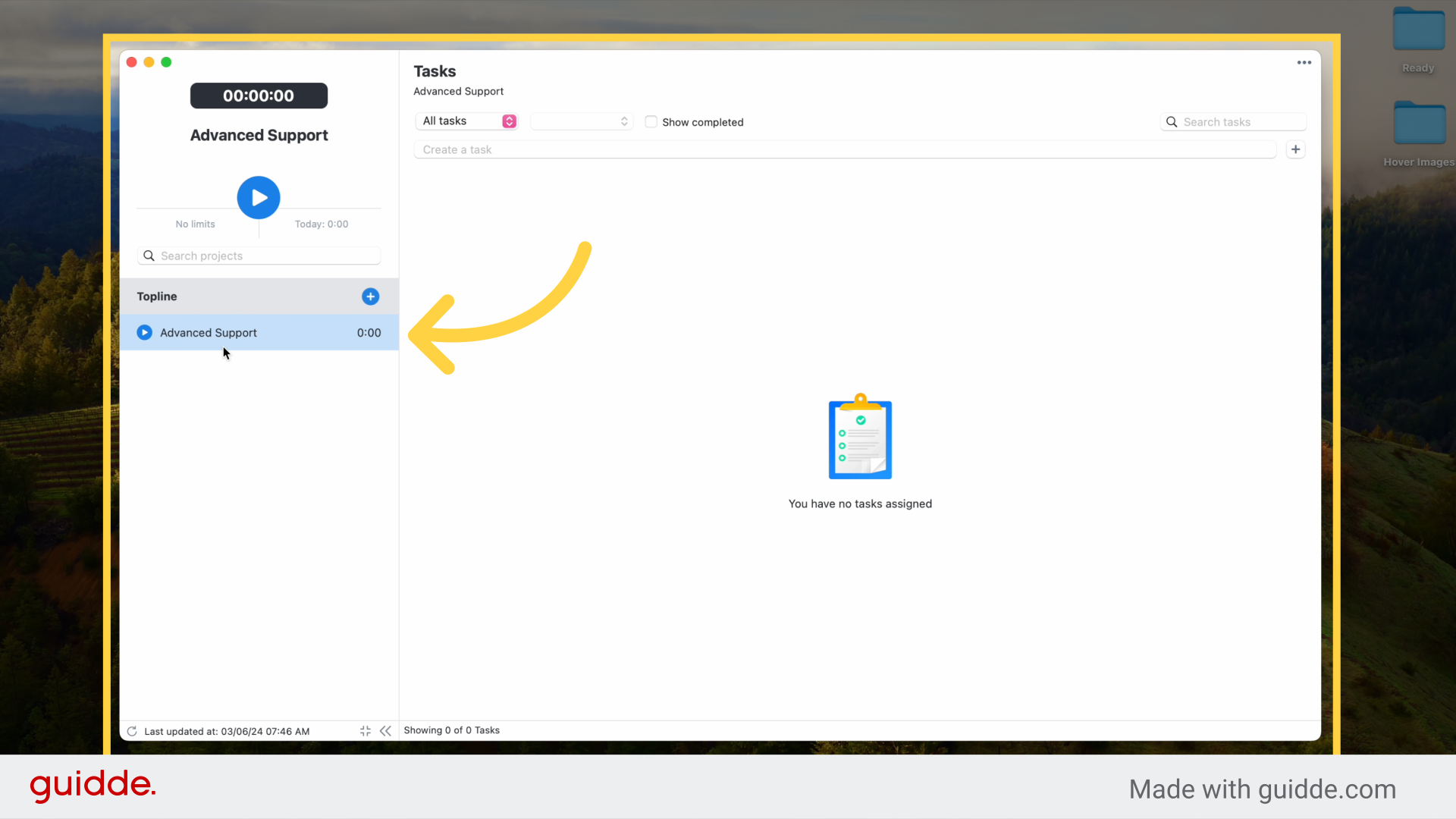Open the All tasks dropdown
The width and height of the screenshot is (1456, 819).
click(x=466, y=121)
